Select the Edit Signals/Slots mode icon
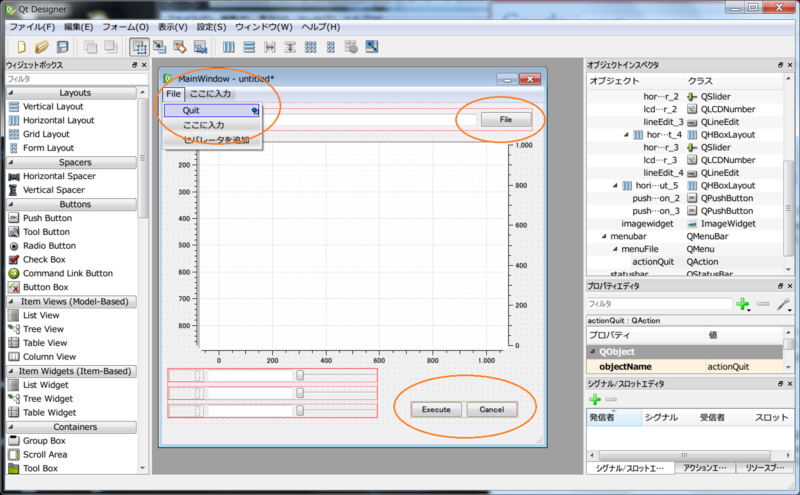This screenshot has height=495, width=800. tap(160, 47)
